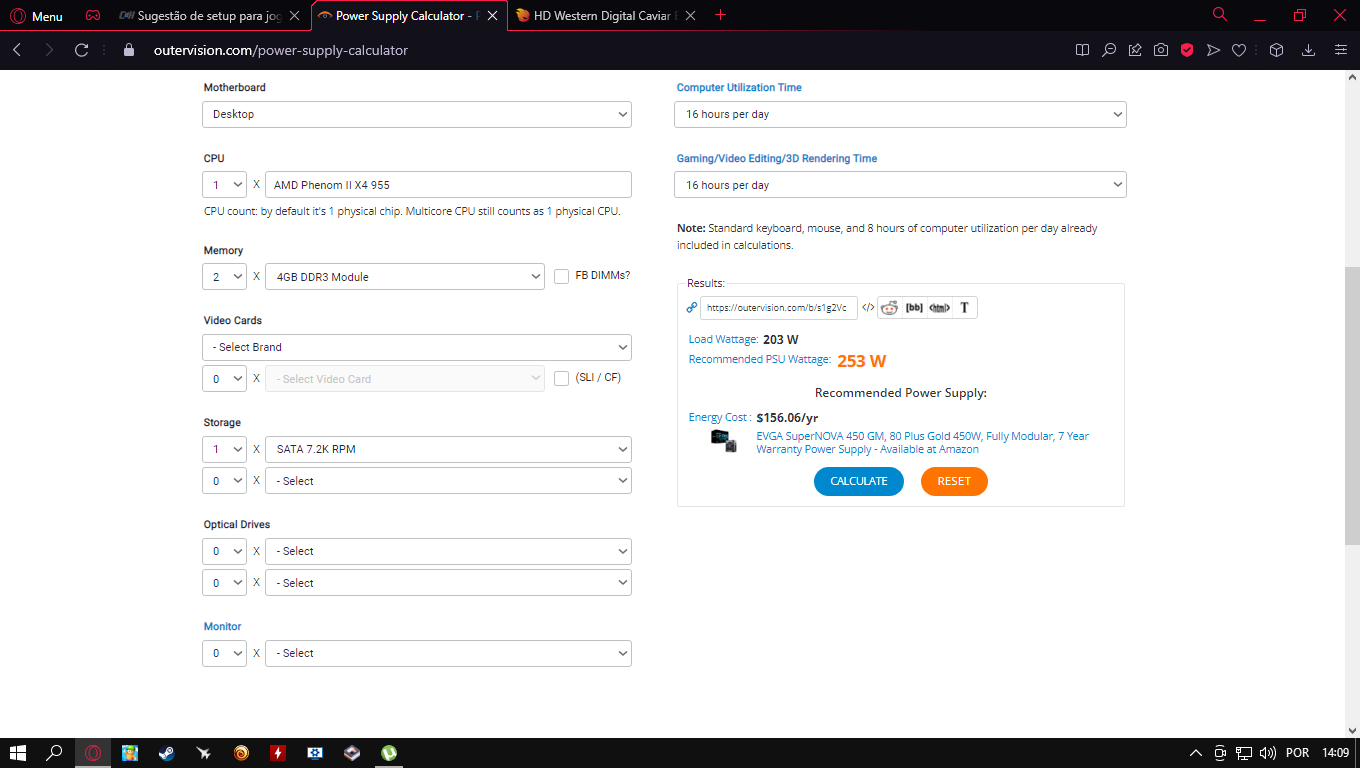Copy results as plain text T icon
This screenshot has height=768, width=1360.
pos(964,308)
